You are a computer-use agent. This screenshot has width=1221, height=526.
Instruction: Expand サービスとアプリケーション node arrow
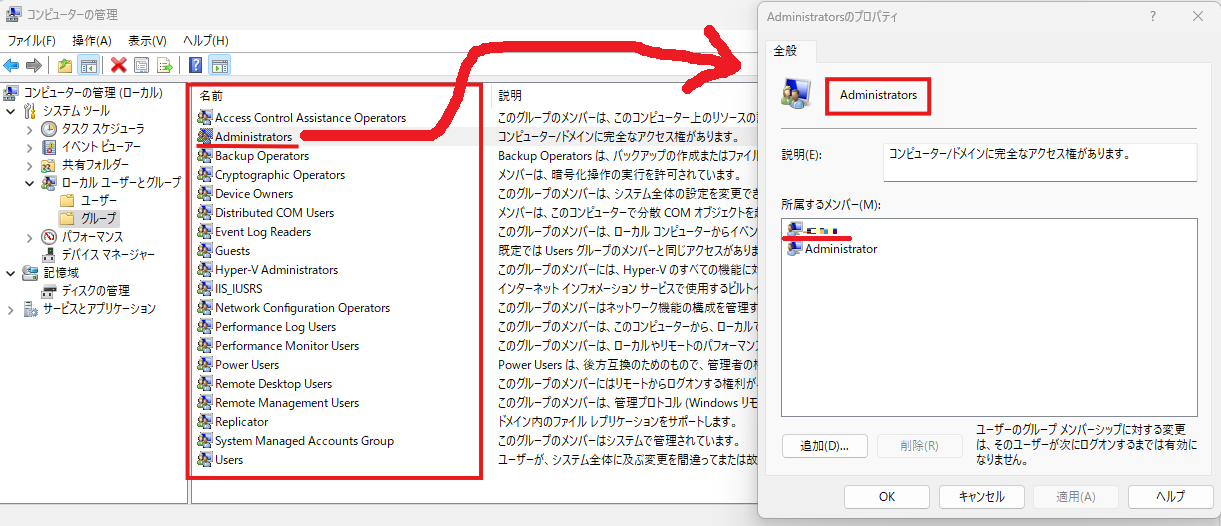tap(11, 308)
